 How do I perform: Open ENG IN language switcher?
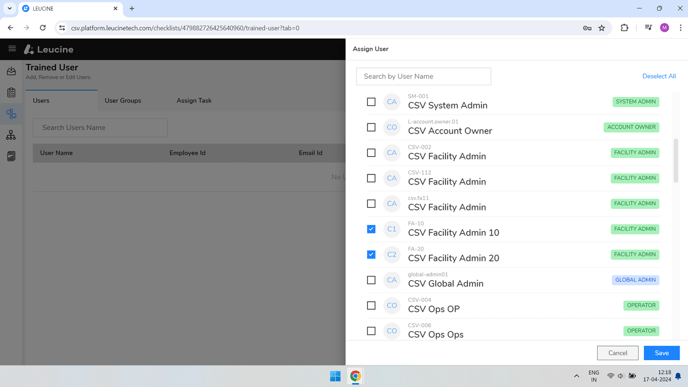pos(594,376)
